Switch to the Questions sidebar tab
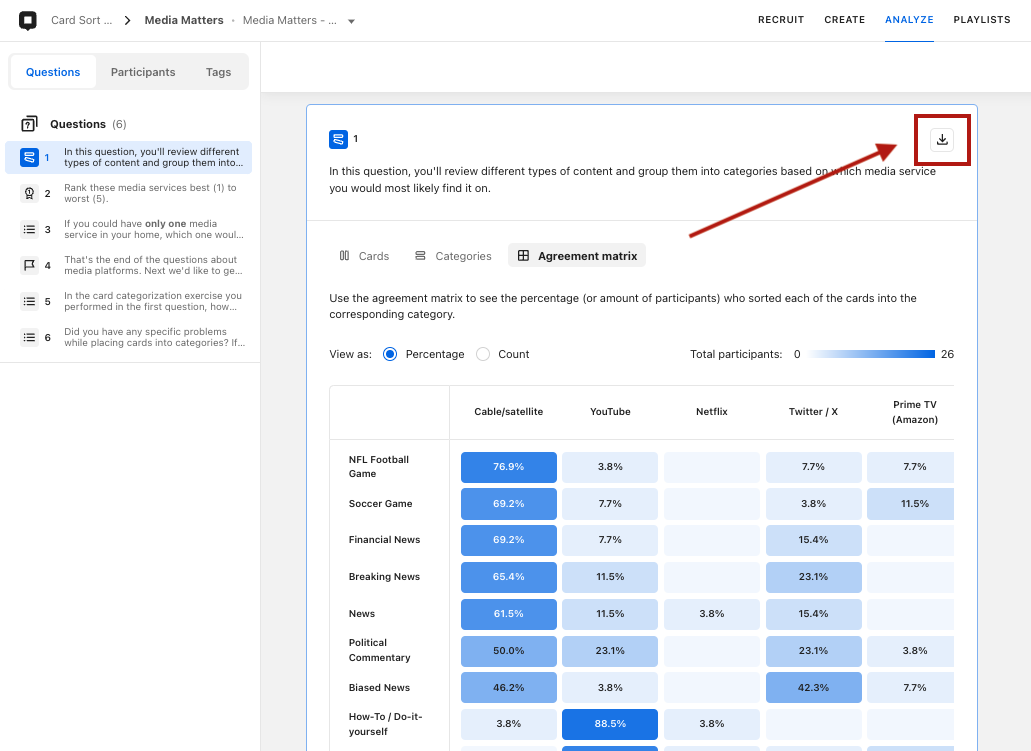Viewport: 1031px width, 751px height. tap(53, 72)
